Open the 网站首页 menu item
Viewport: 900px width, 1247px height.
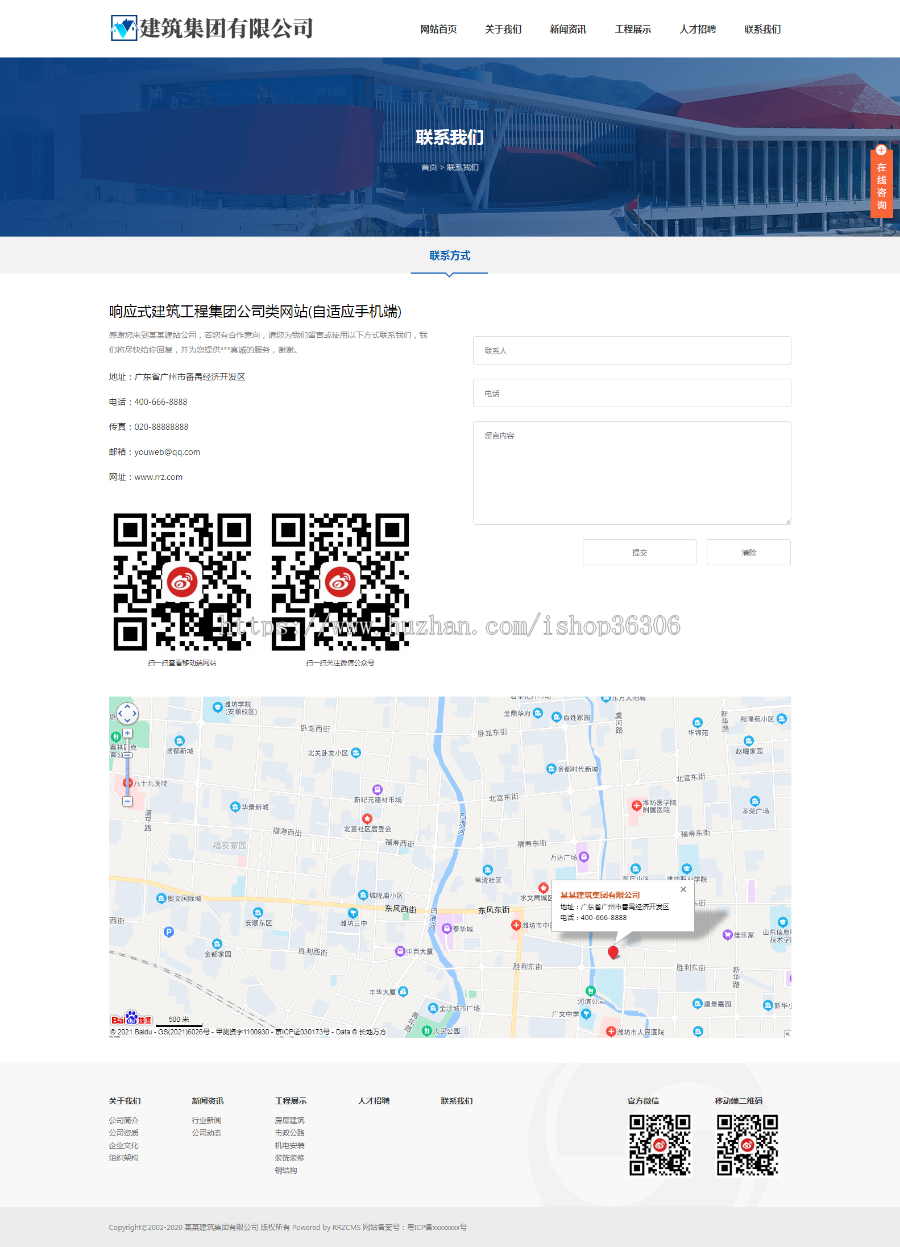[438, 29]
